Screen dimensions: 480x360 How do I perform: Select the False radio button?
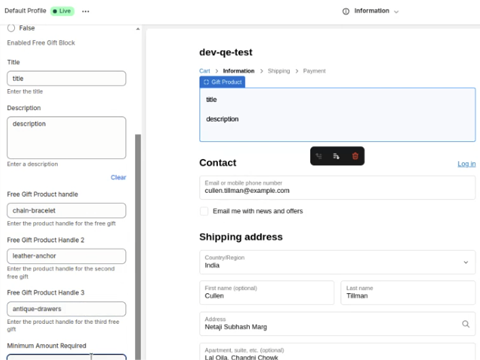tap(11, 28)
